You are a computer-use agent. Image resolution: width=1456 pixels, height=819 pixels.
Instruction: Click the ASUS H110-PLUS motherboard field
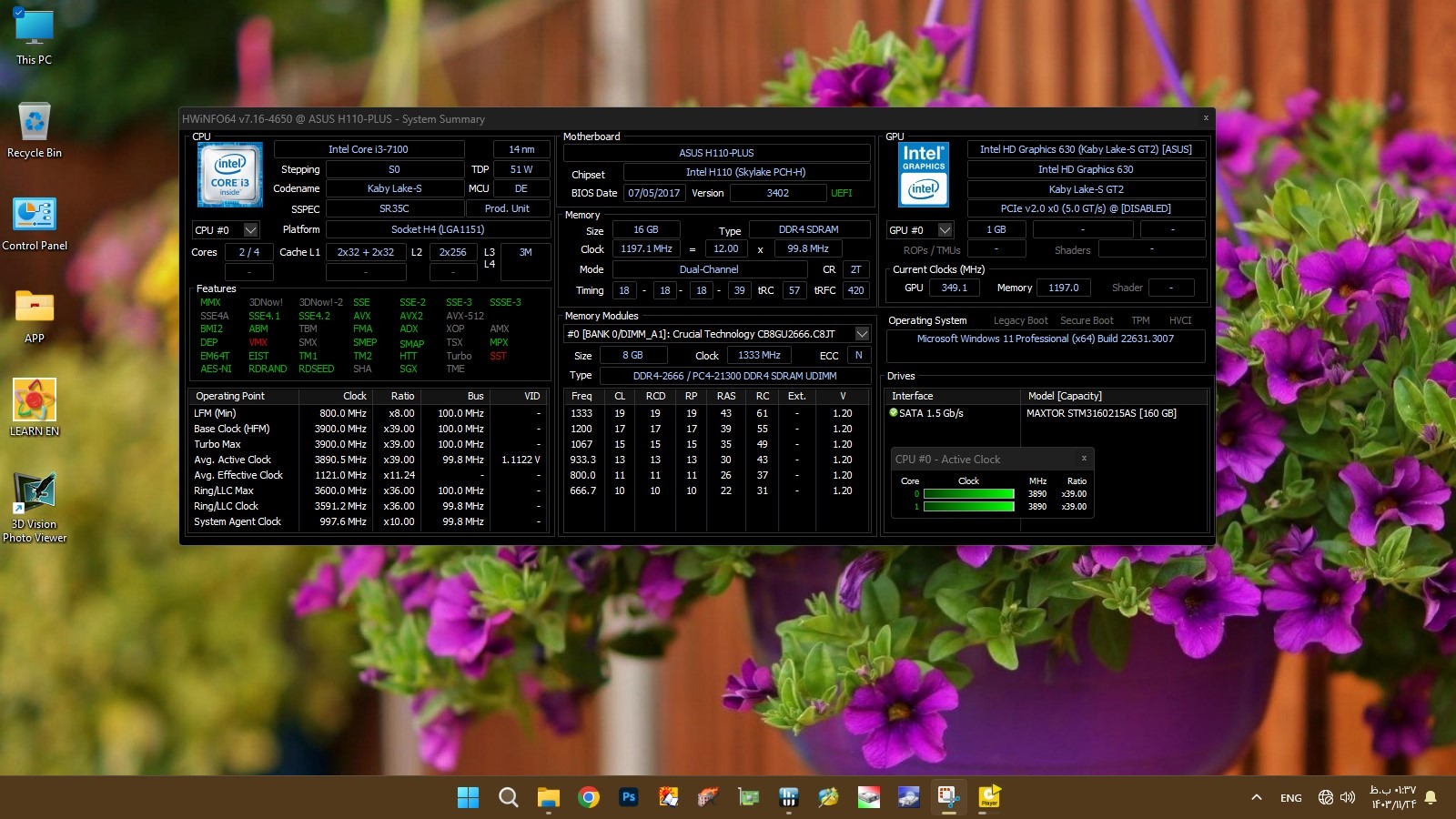(716, 153)
